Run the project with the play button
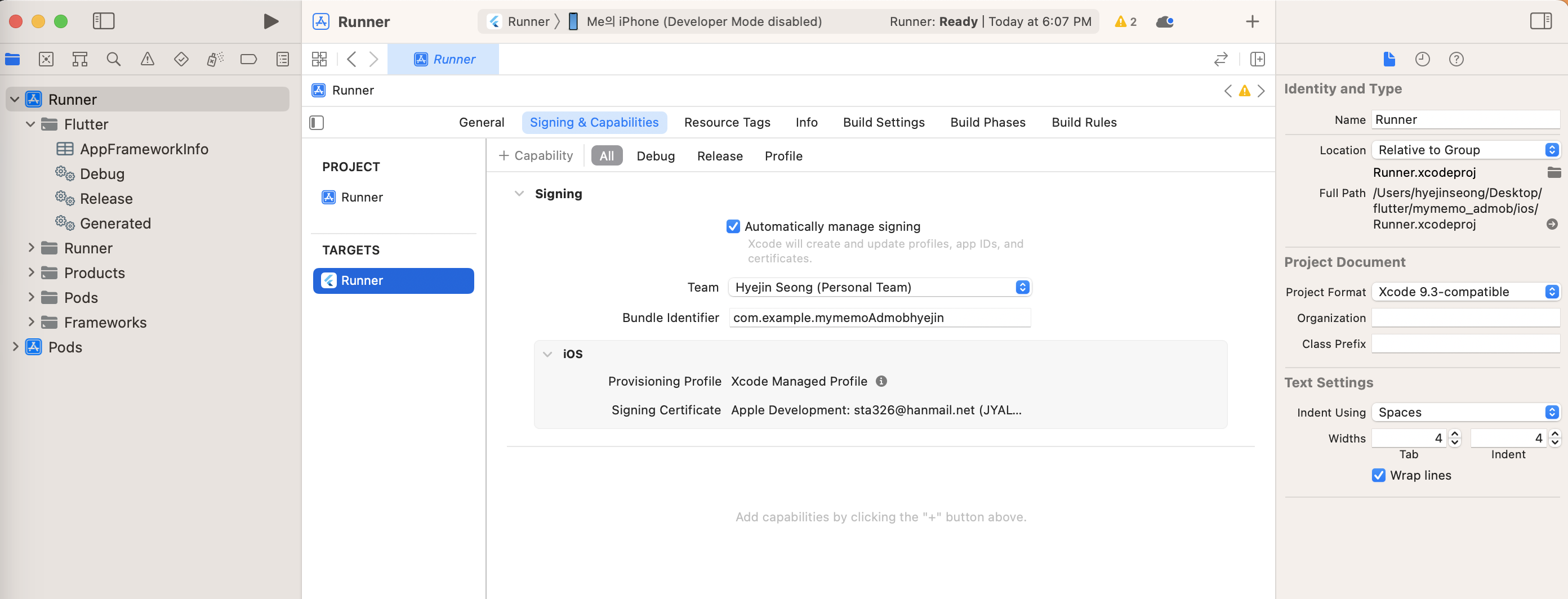Viewport: 1568px width, 599px height. point(271,21)
